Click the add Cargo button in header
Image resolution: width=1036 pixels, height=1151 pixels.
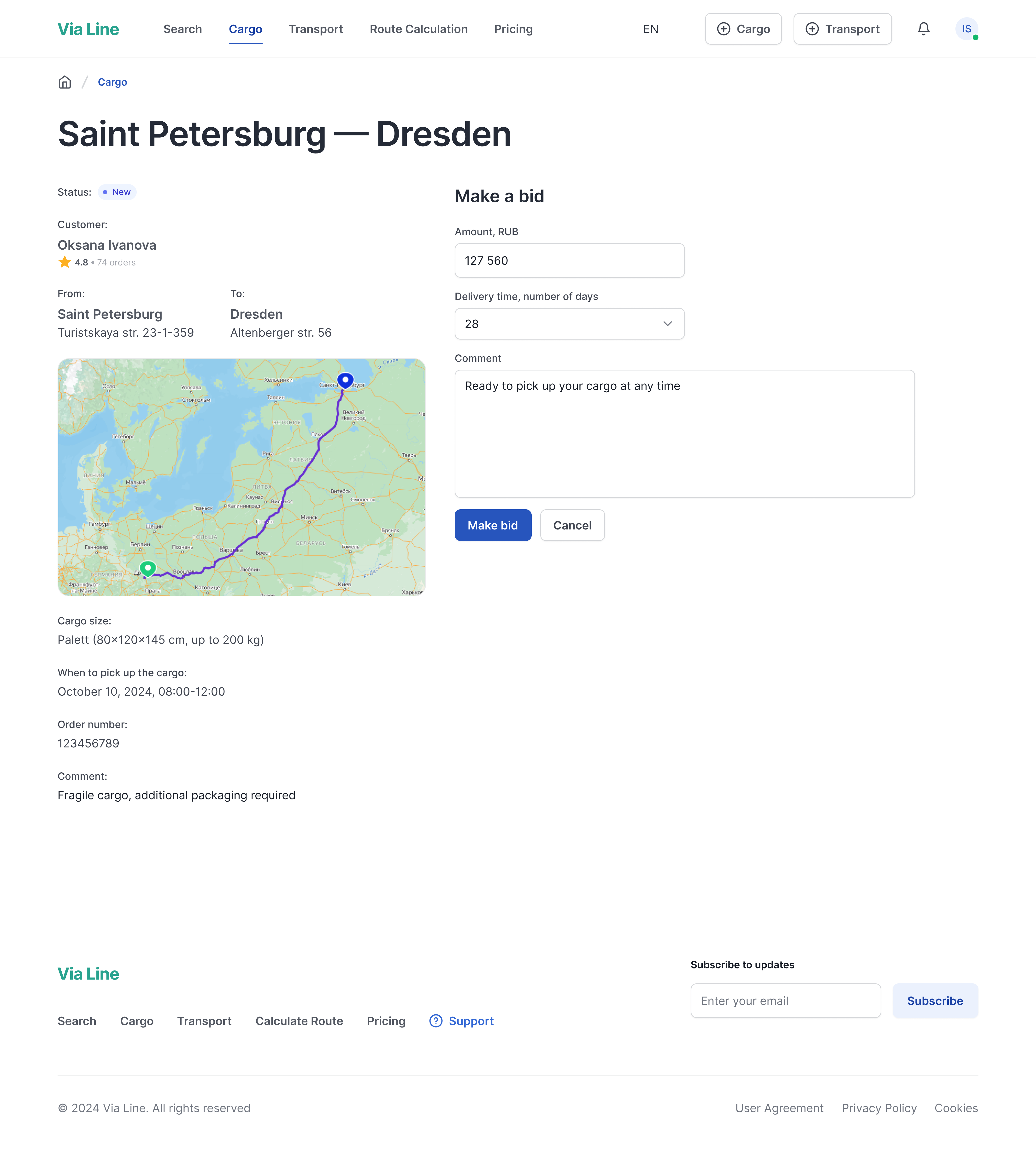tap(743, 29)
